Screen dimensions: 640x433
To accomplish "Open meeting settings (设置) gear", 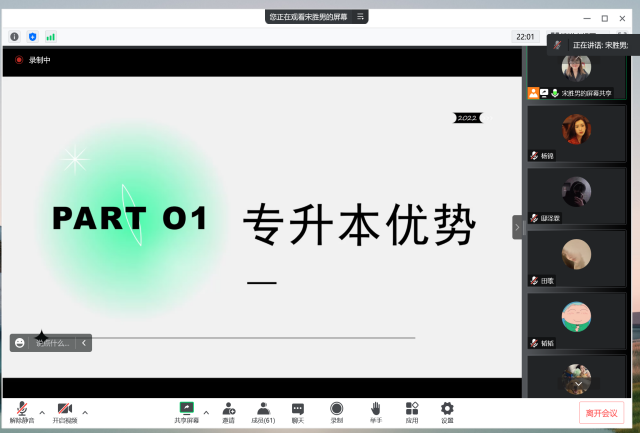I will pos(447,411).
